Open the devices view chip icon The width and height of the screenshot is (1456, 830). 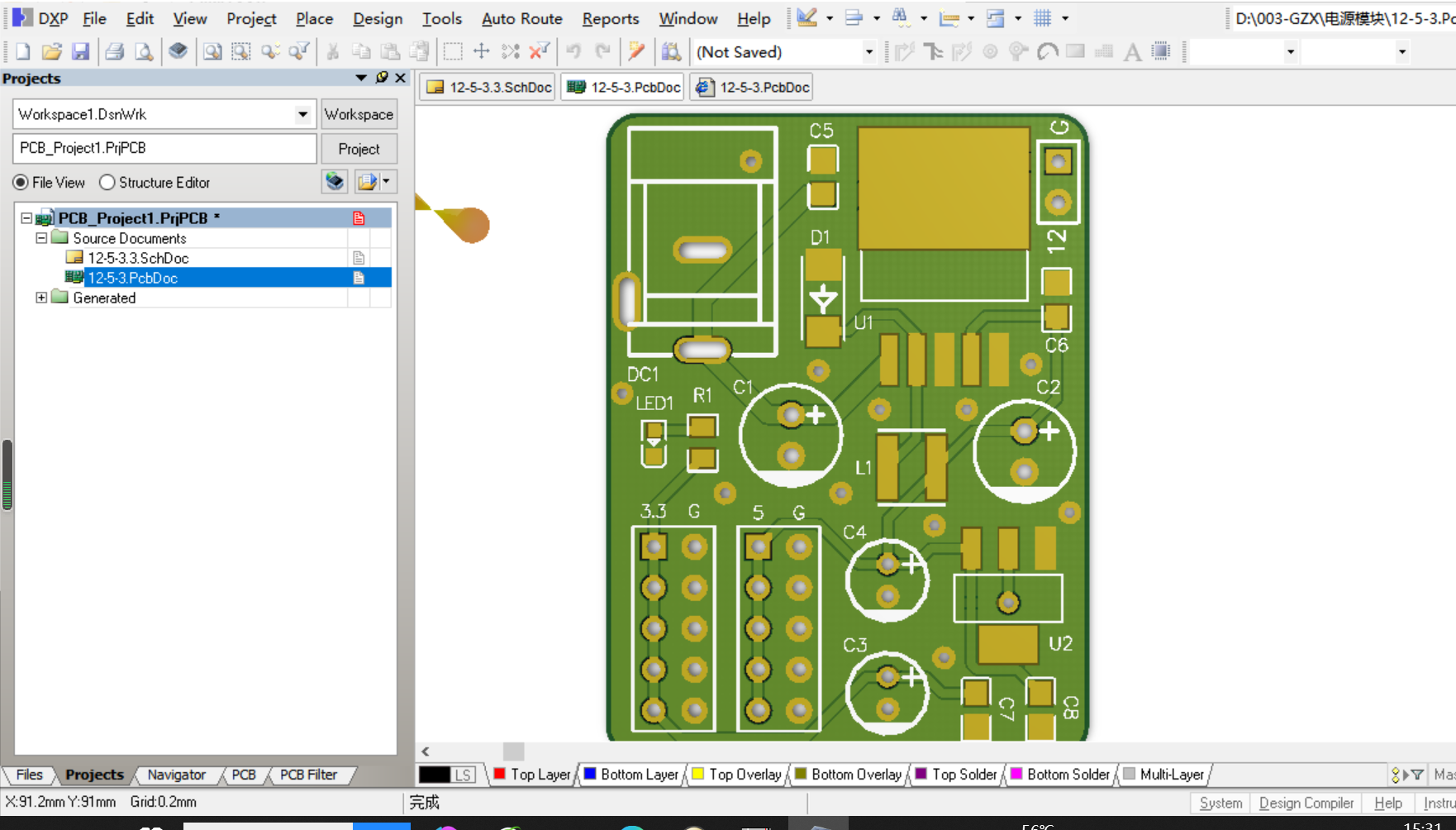(178, 51)
